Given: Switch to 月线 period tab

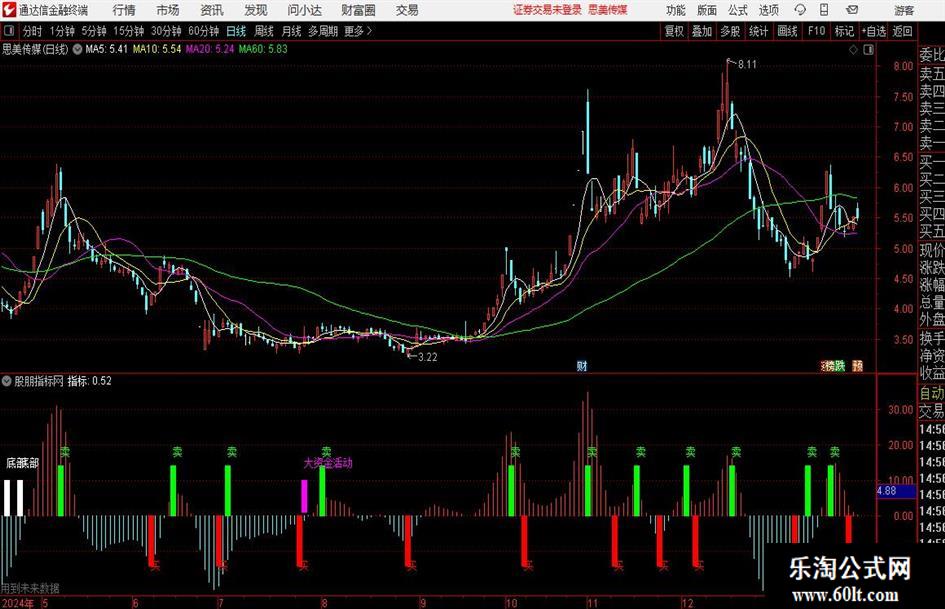Looking at the screenshot, I should pyautogui.click(x=292, y=31).
